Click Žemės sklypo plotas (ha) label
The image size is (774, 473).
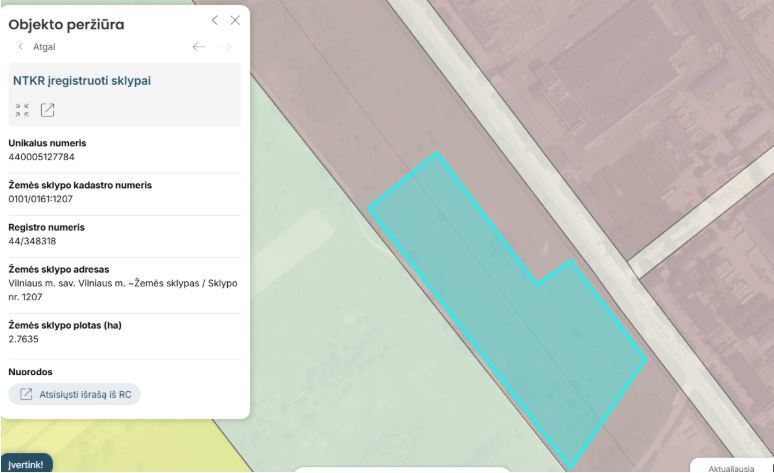tap(65, 325)
